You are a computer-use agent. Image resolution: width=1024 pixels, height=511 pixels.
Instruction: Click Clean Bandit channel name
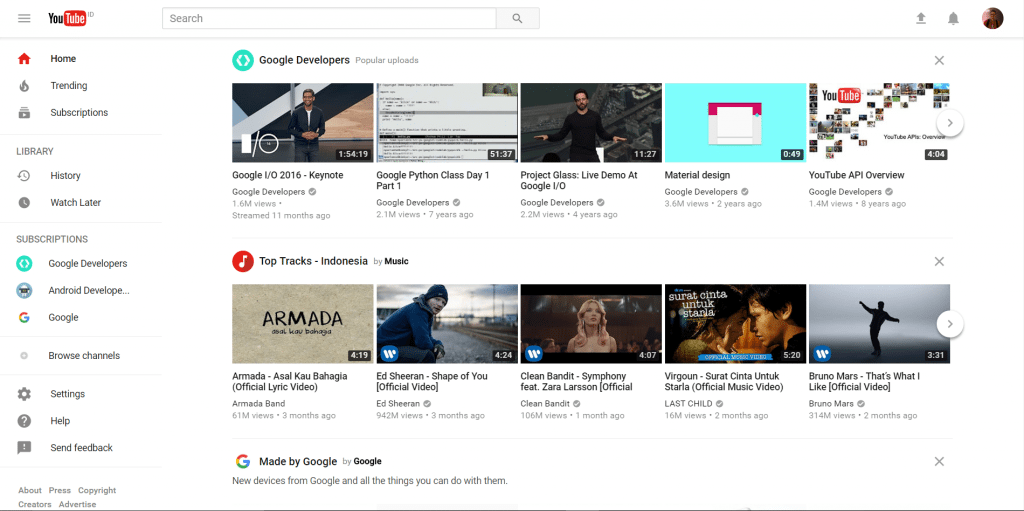[545, 404]
